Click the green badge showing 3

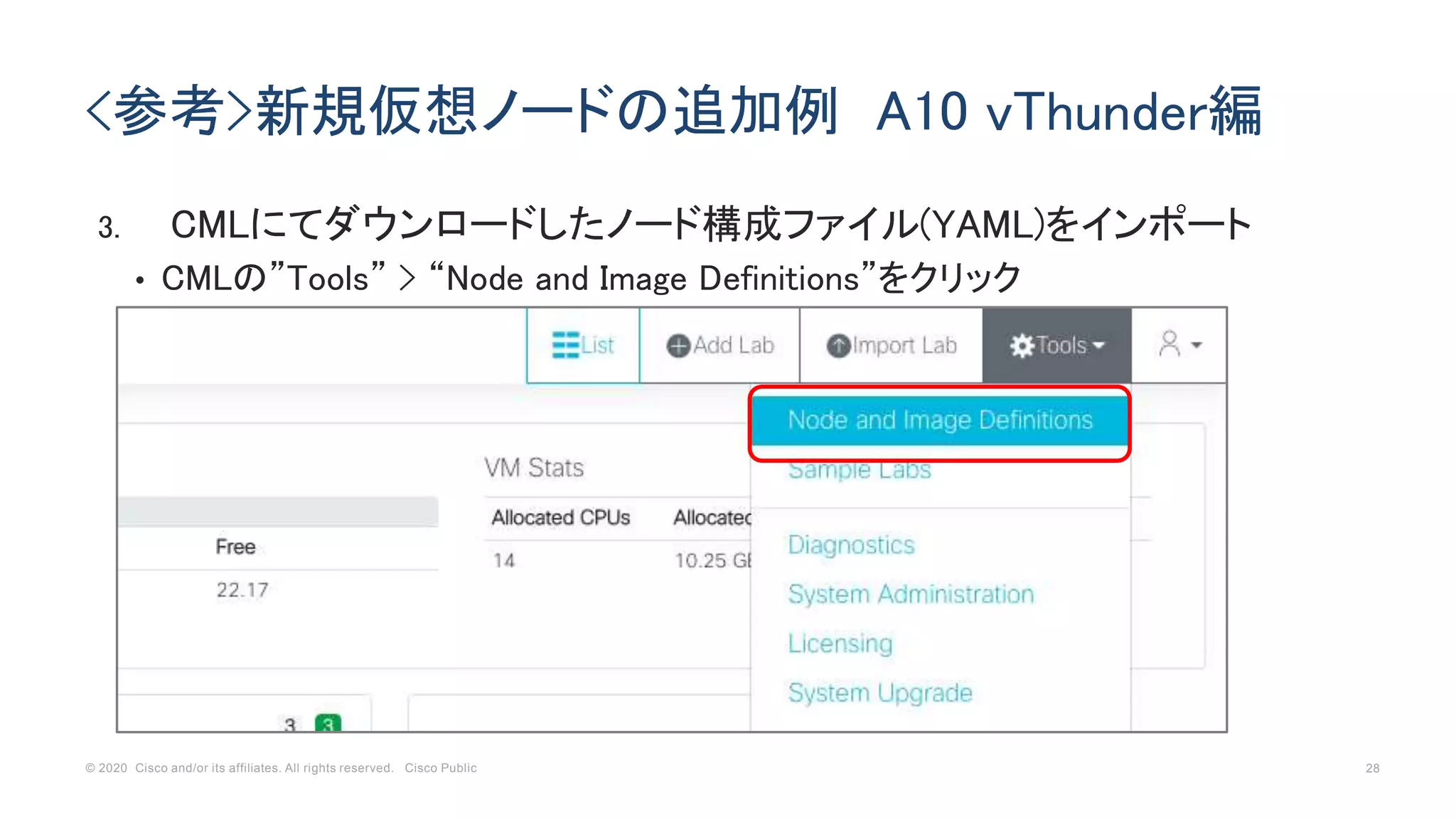pos(328,724)
